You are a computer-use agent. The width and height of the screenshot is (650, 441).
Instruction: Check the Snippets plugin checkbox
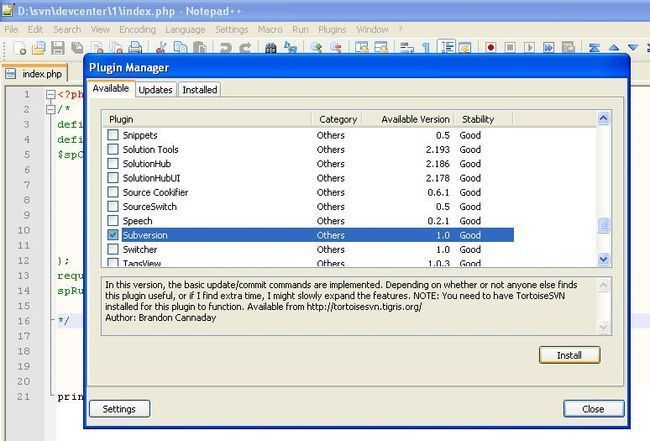tap(113, 135)
